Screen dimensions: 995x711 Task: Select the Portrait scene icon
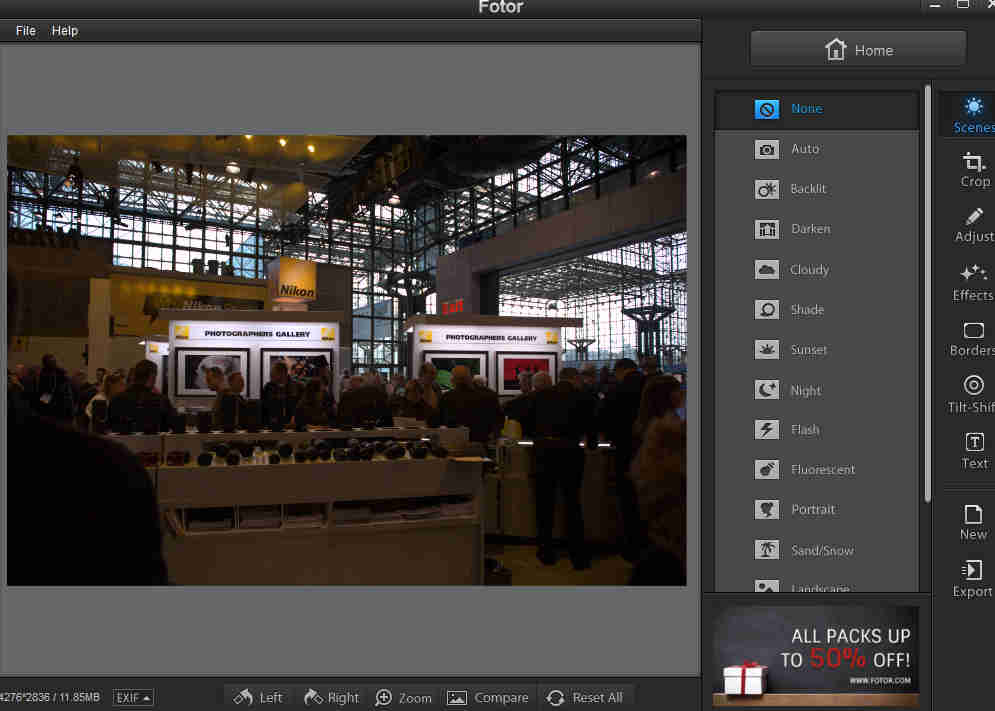(x=767, y=510)
